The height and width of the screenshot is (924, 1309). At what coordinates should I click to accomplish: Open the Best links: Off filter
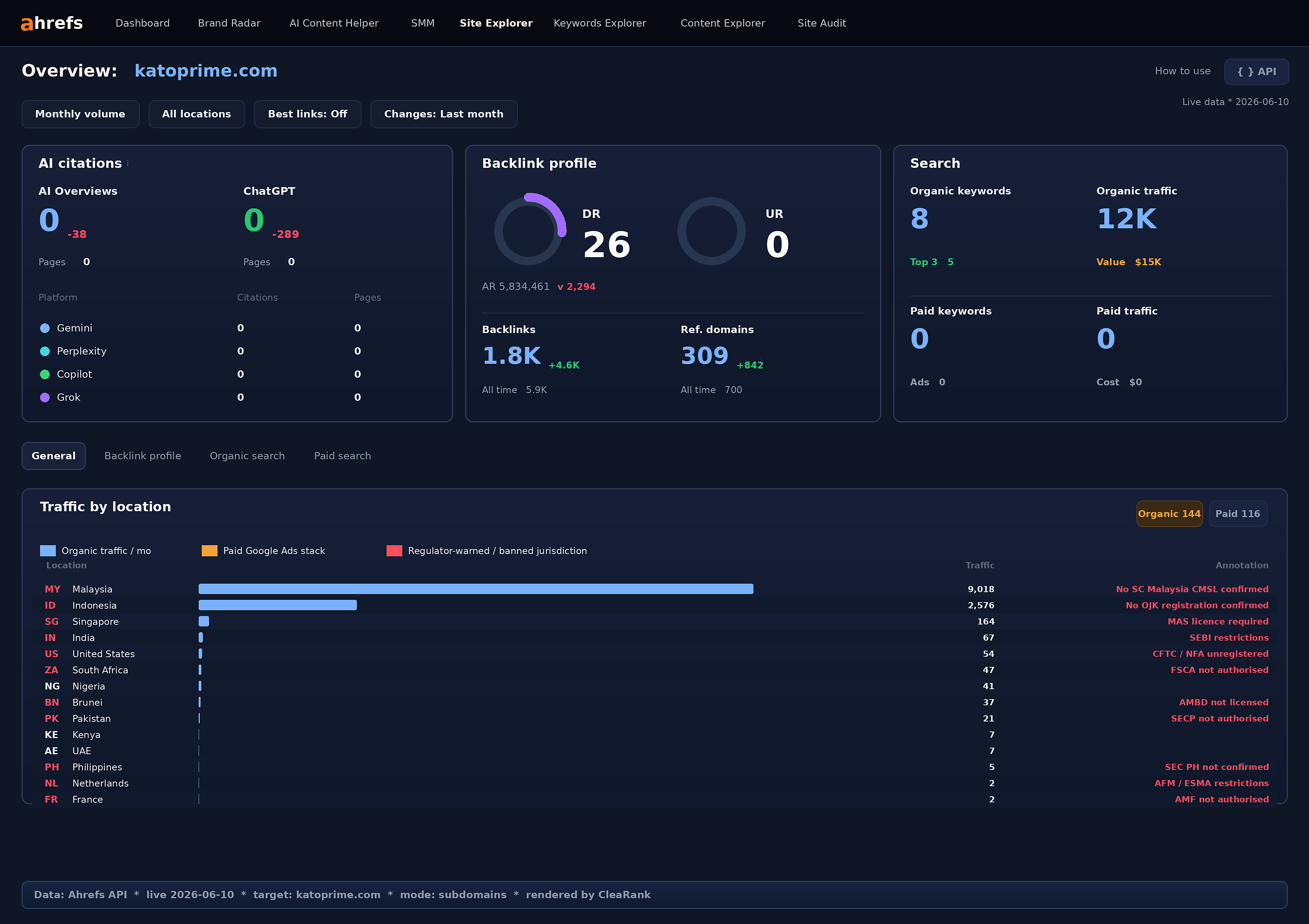(307, 114)
